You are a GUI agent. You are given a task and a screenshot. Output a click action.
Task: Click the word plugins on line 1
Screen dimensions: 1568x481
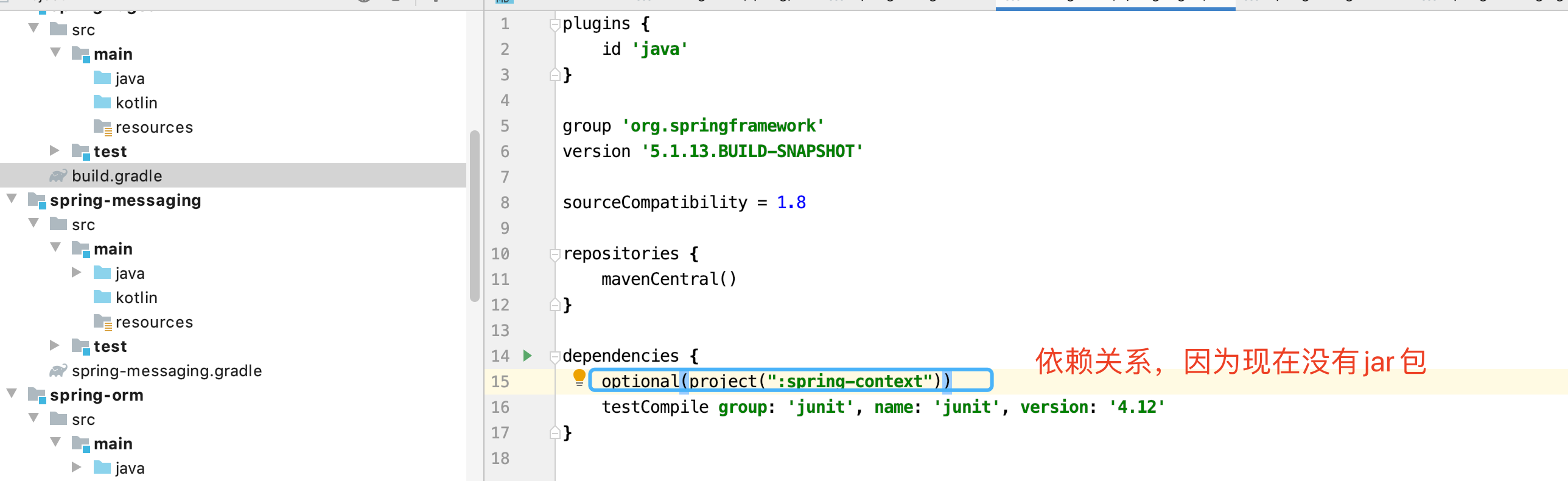[x=597, y=24]
